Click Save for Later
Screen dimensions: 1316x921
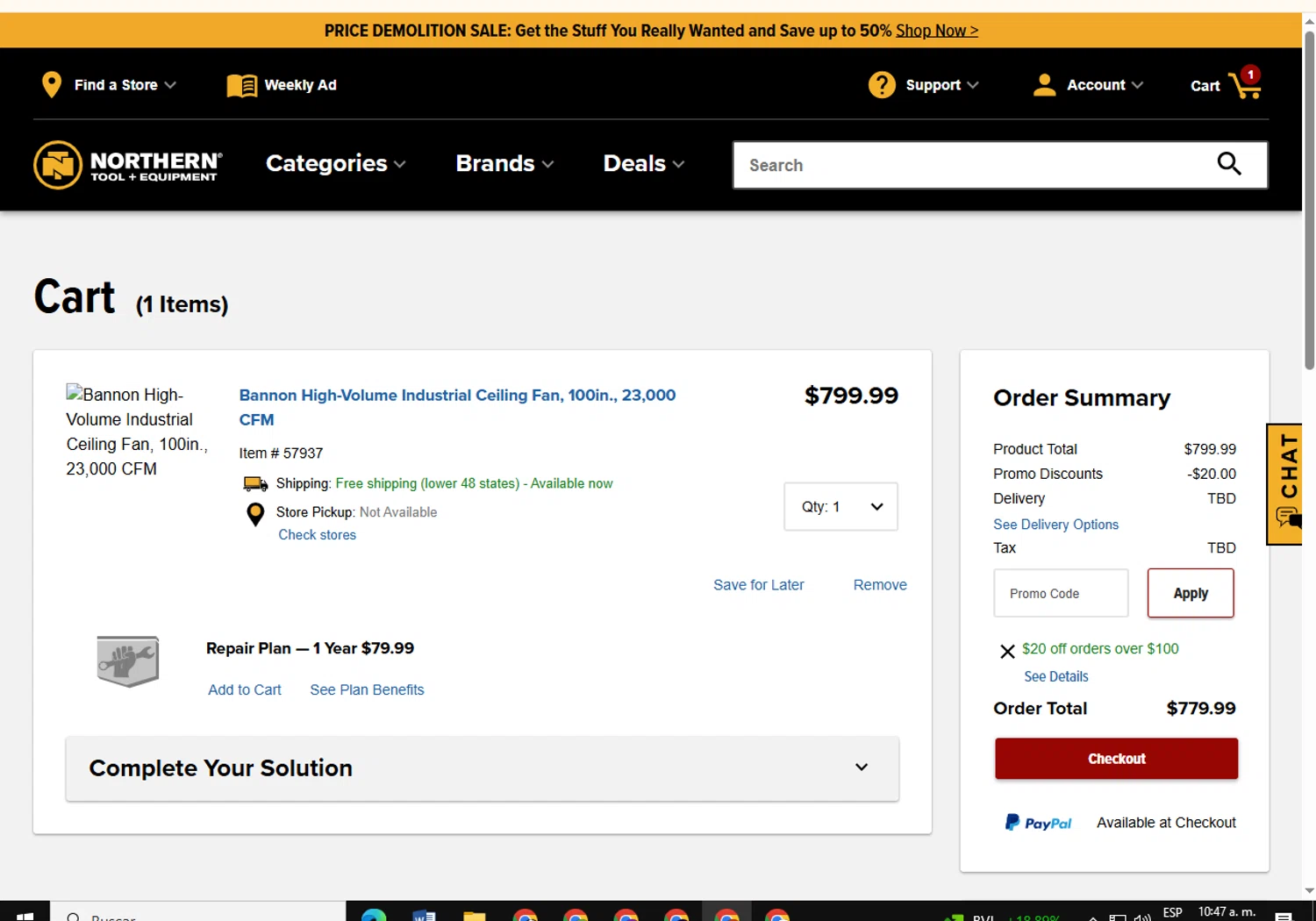(758, 585)
